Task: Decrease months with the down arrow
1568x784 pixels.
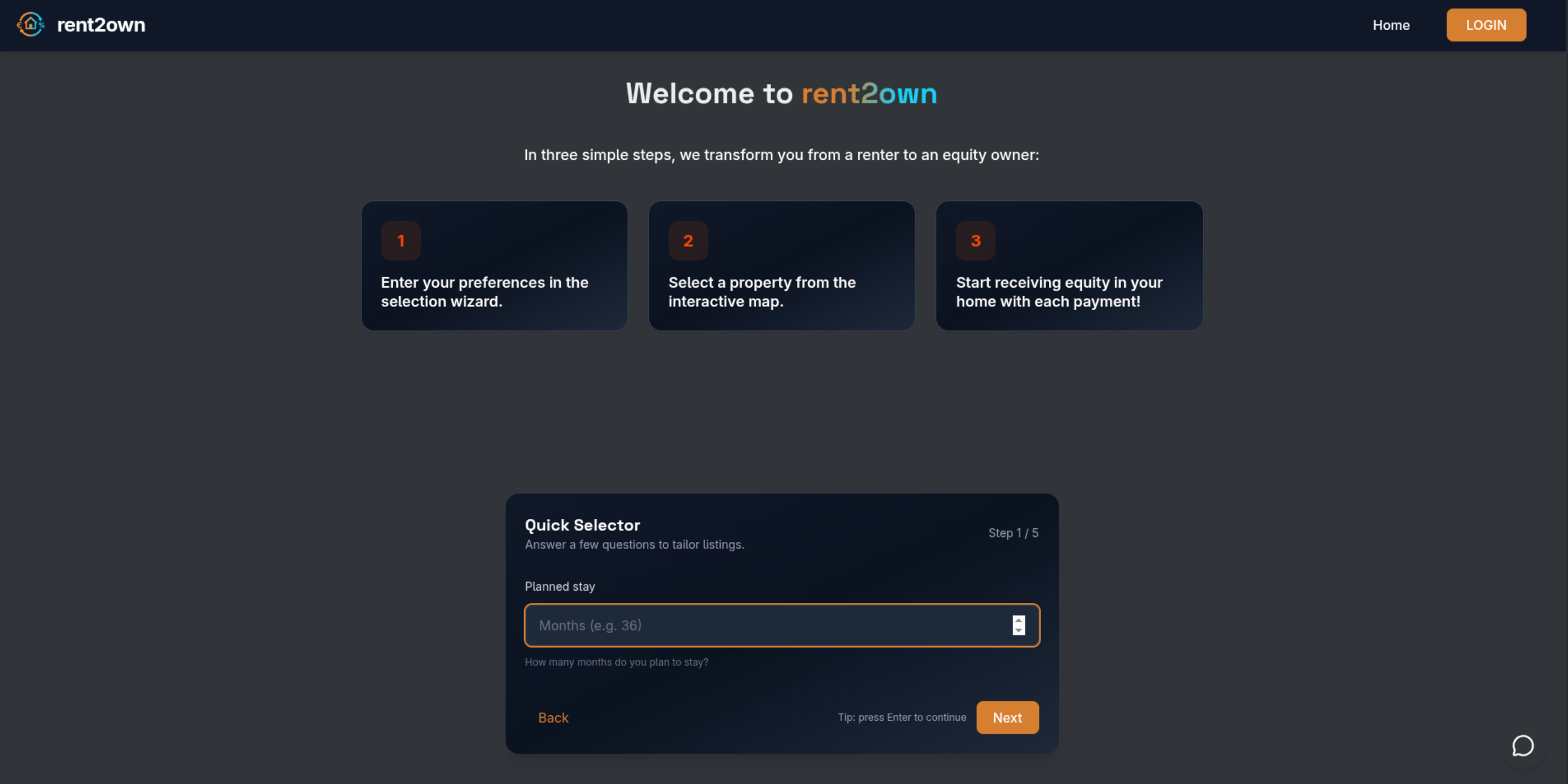Action: click(1018, 630)
